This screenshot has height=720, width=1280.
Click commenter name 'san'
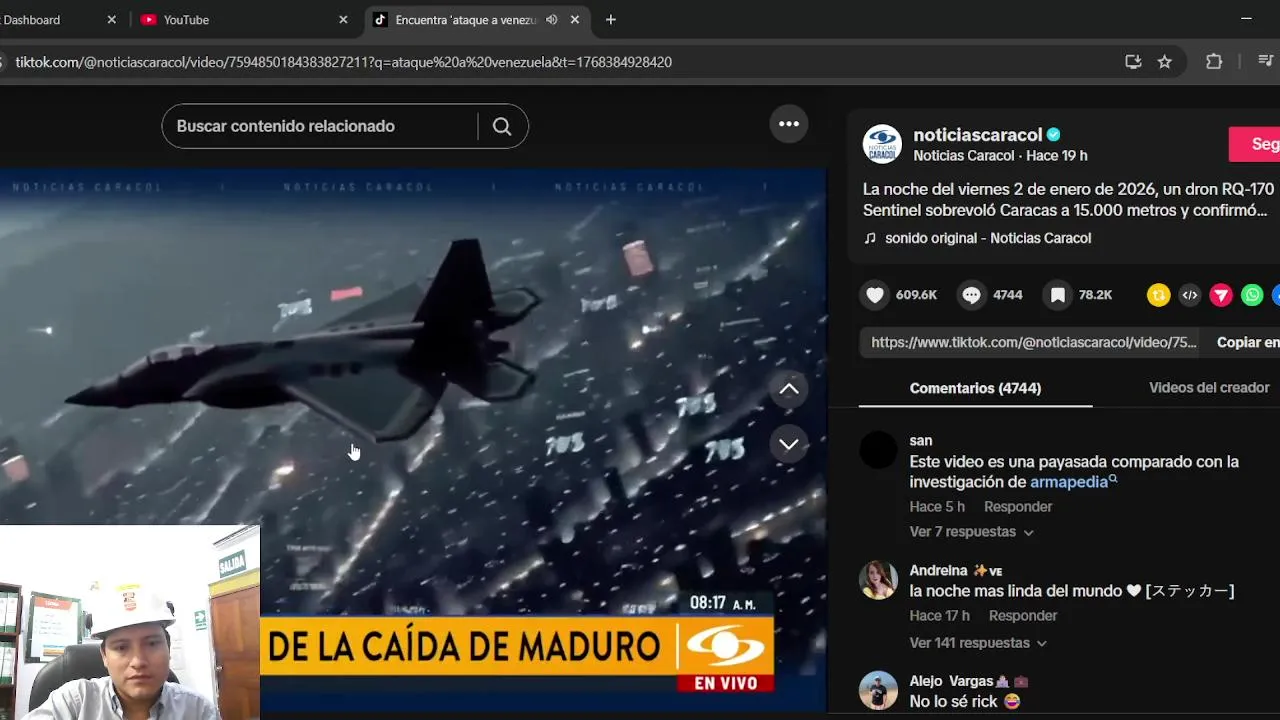click(x=920, y=440)
